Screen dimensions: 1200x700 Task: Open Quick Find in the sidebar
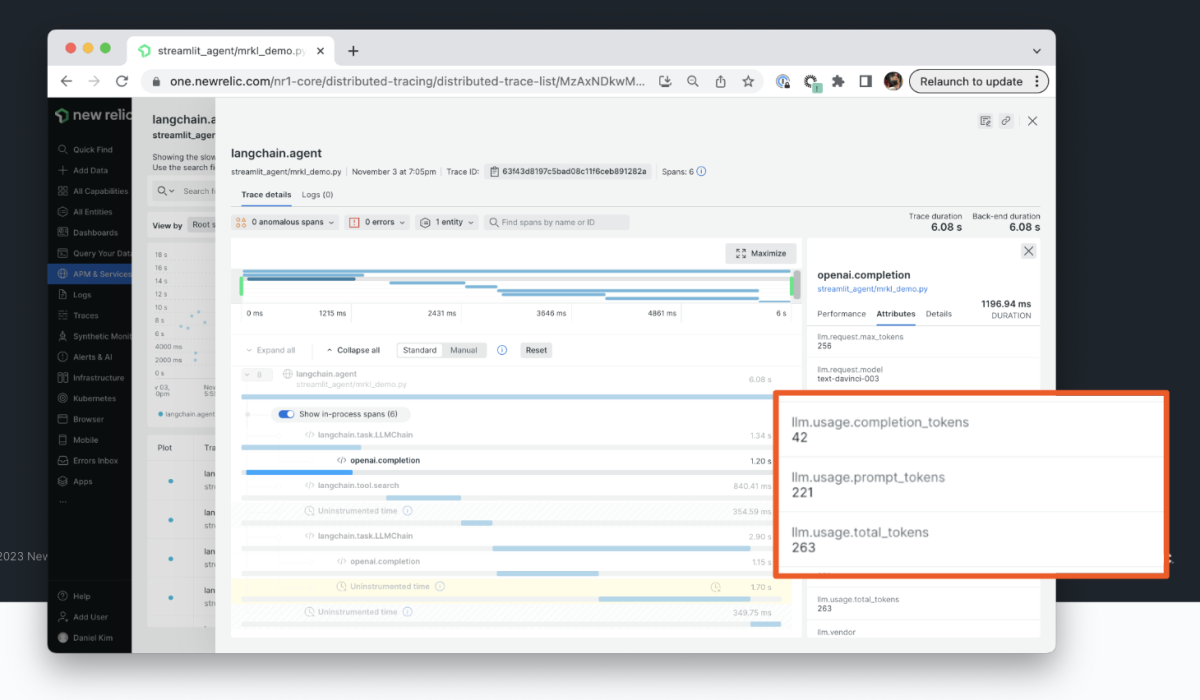92,148
